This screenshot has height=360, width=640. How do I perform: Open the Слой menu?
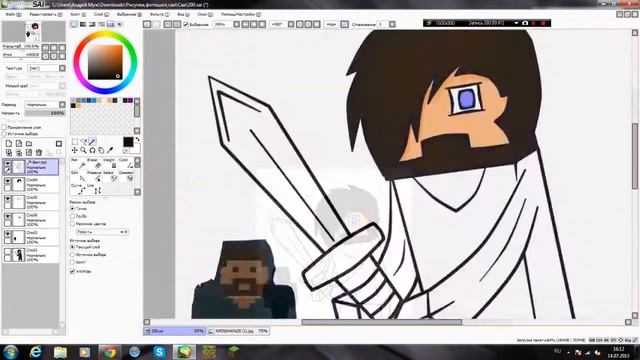click(101, 14)
